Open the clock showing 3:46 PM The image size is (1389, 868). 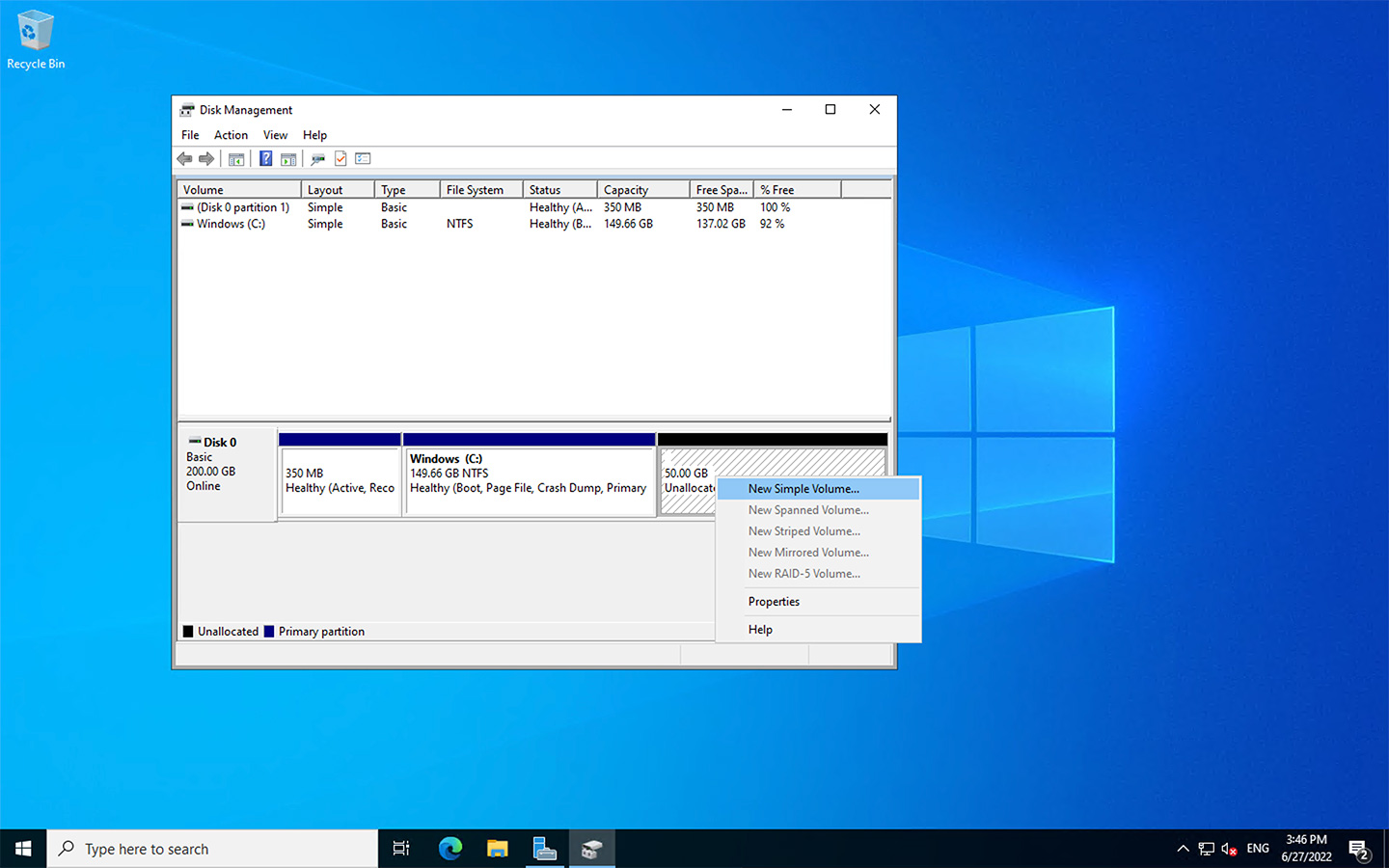[x=1306, y=849]
